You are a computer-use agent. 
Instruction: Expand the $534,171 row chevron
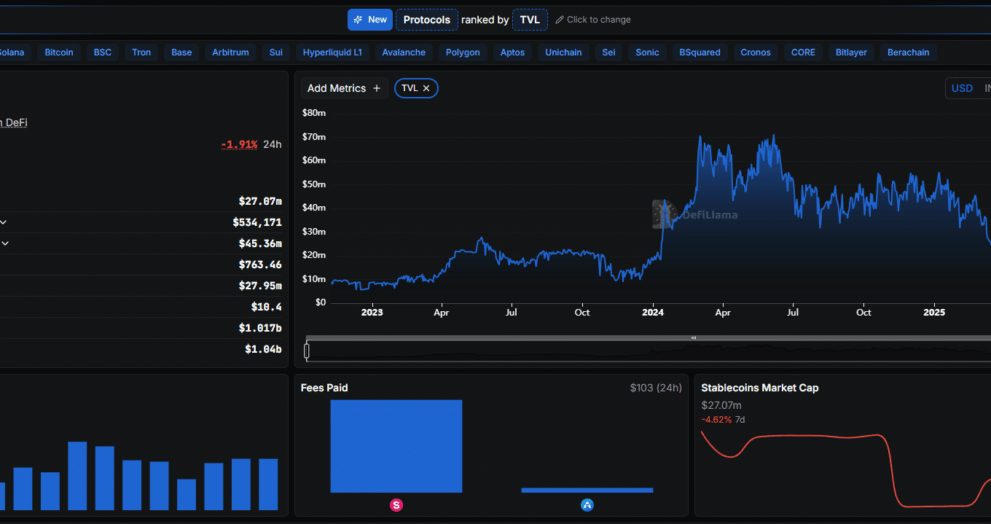(3, 222)
